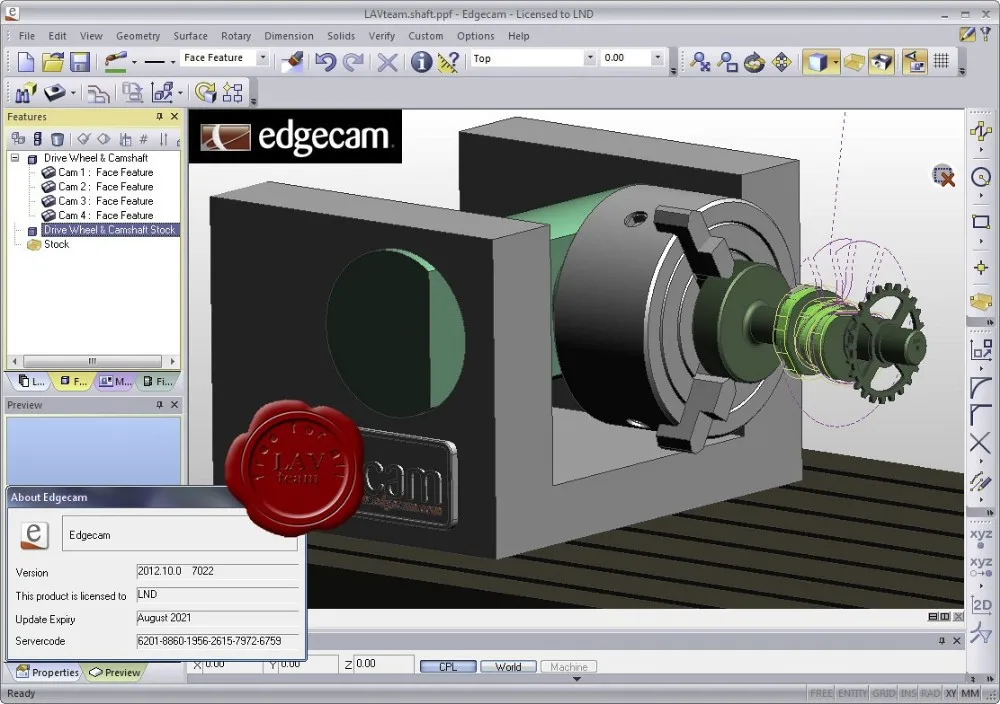
Task: Click the binoculars feature finder icon
Action: [26, 93]
